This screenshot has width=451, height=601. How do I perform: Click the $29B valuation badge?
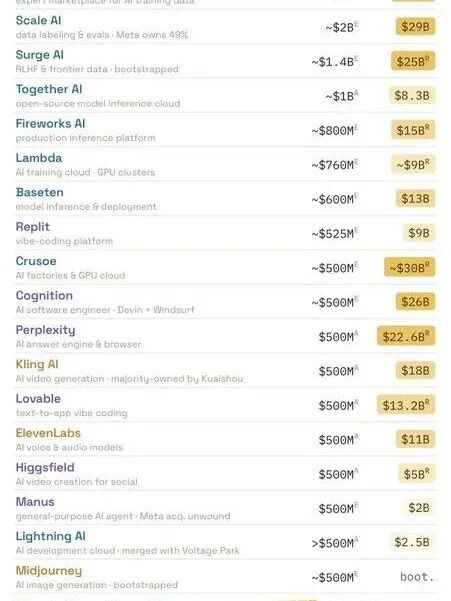click(415, 27)
